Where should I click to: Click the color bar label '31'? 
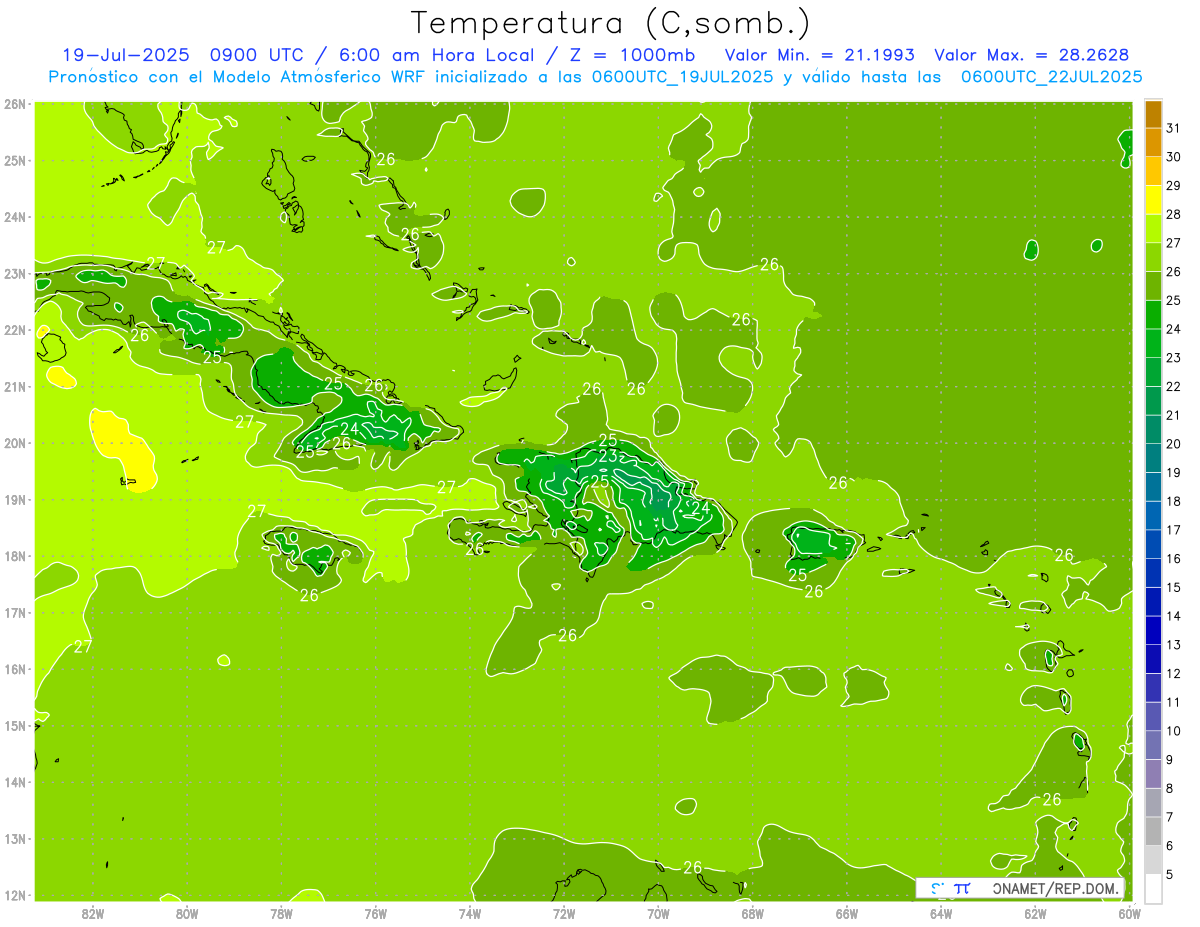coord(1173,128)
